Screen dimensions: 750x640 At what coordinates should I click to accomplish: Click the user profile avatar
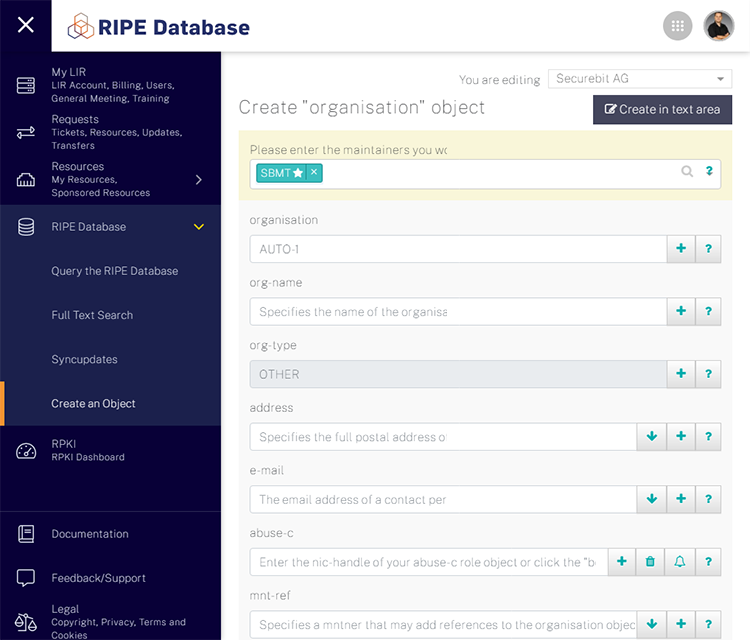click(x=718, y=26)
